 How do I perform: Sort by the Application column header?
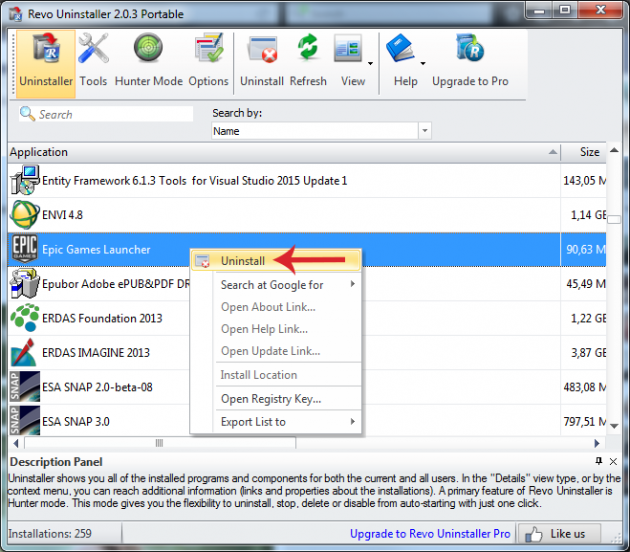point(280,152)
